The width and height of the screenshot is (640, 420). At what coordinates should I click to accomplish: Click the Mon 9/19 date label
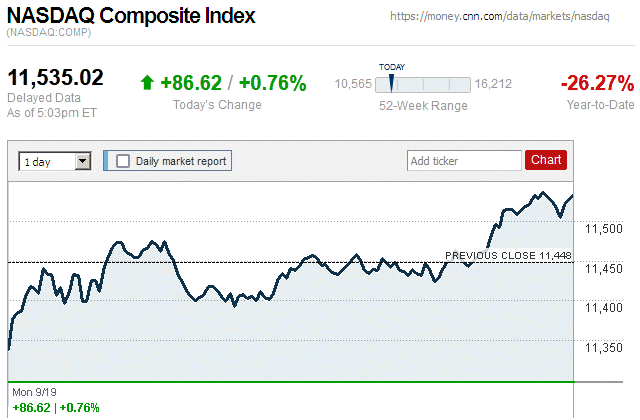pyautogui.click(x=33, y=390)
